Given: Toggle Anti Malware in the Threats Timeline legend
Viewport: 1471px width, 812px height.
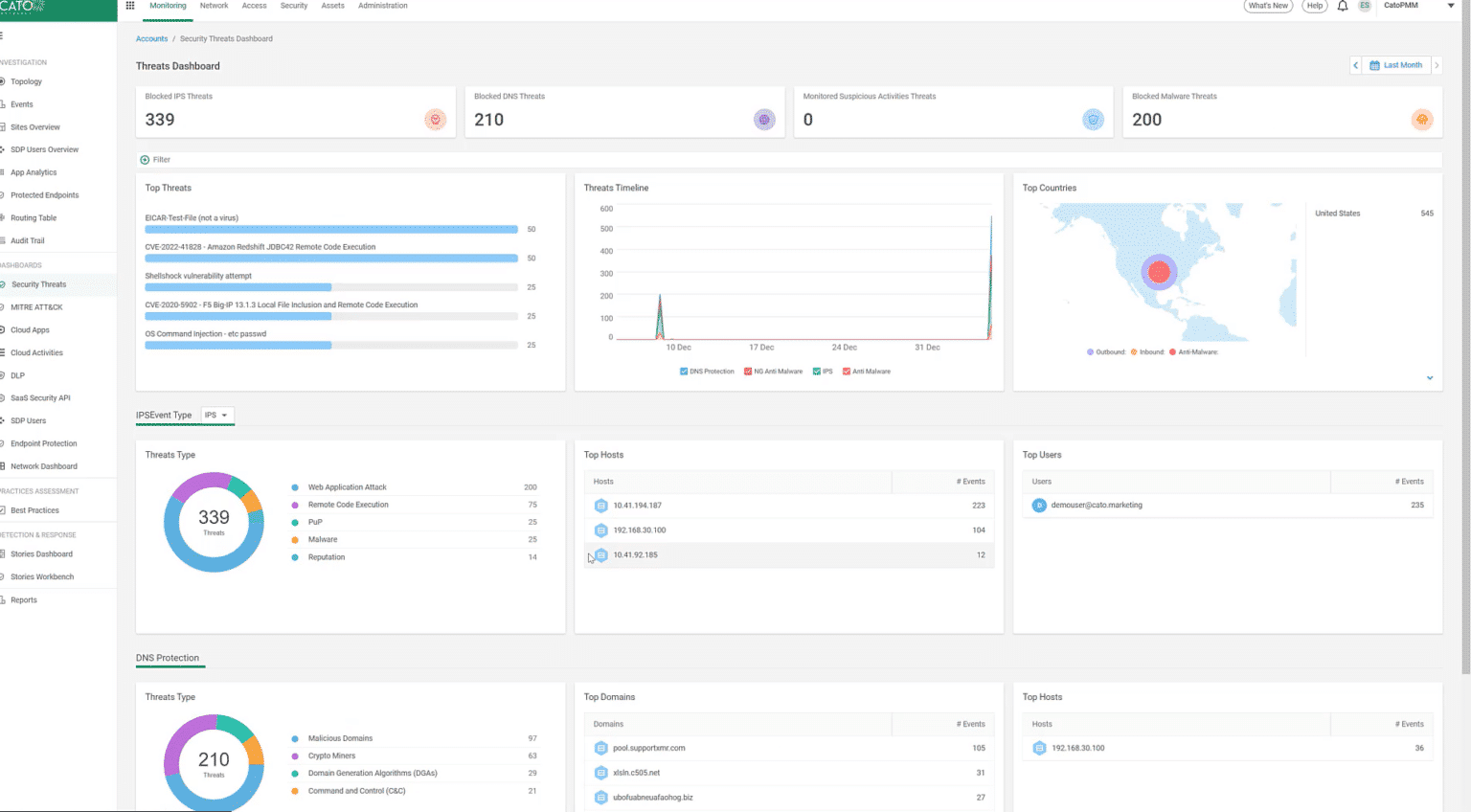Looking at the screenshot, I should click(845, 372).
